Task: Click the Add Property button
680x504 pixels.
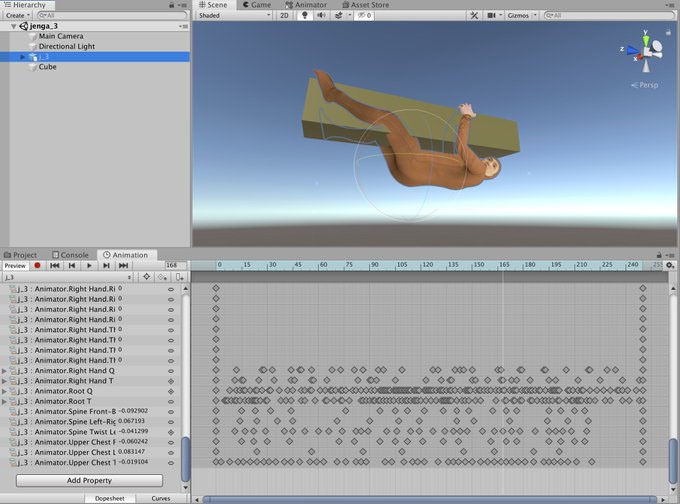Action: click(x=89, y=481)
